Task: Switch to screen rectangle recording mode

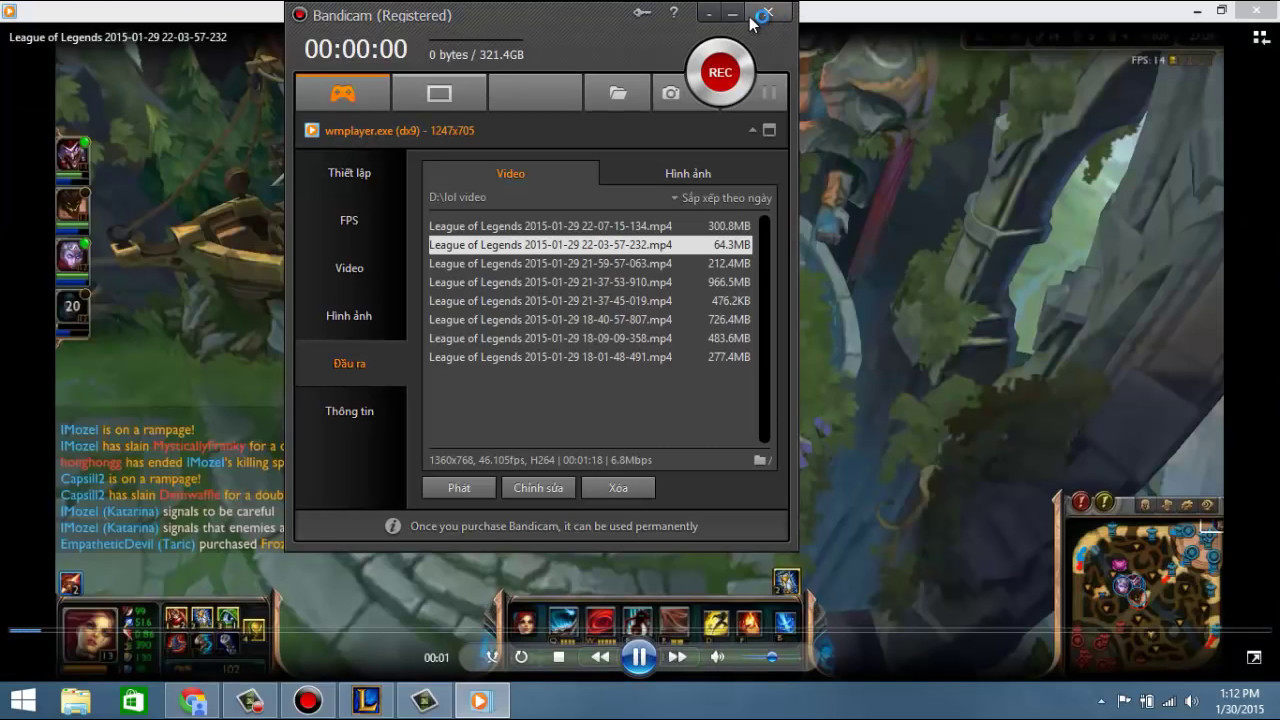Action: (439, 93)
